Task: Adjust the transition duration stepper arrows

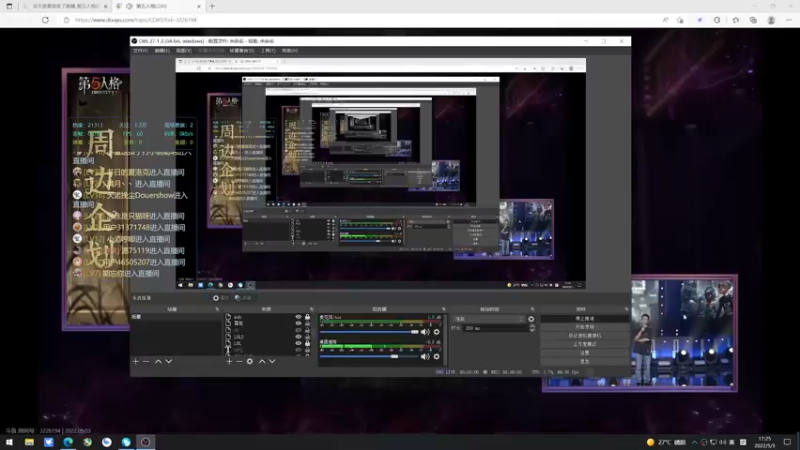Action: [532, 328]
